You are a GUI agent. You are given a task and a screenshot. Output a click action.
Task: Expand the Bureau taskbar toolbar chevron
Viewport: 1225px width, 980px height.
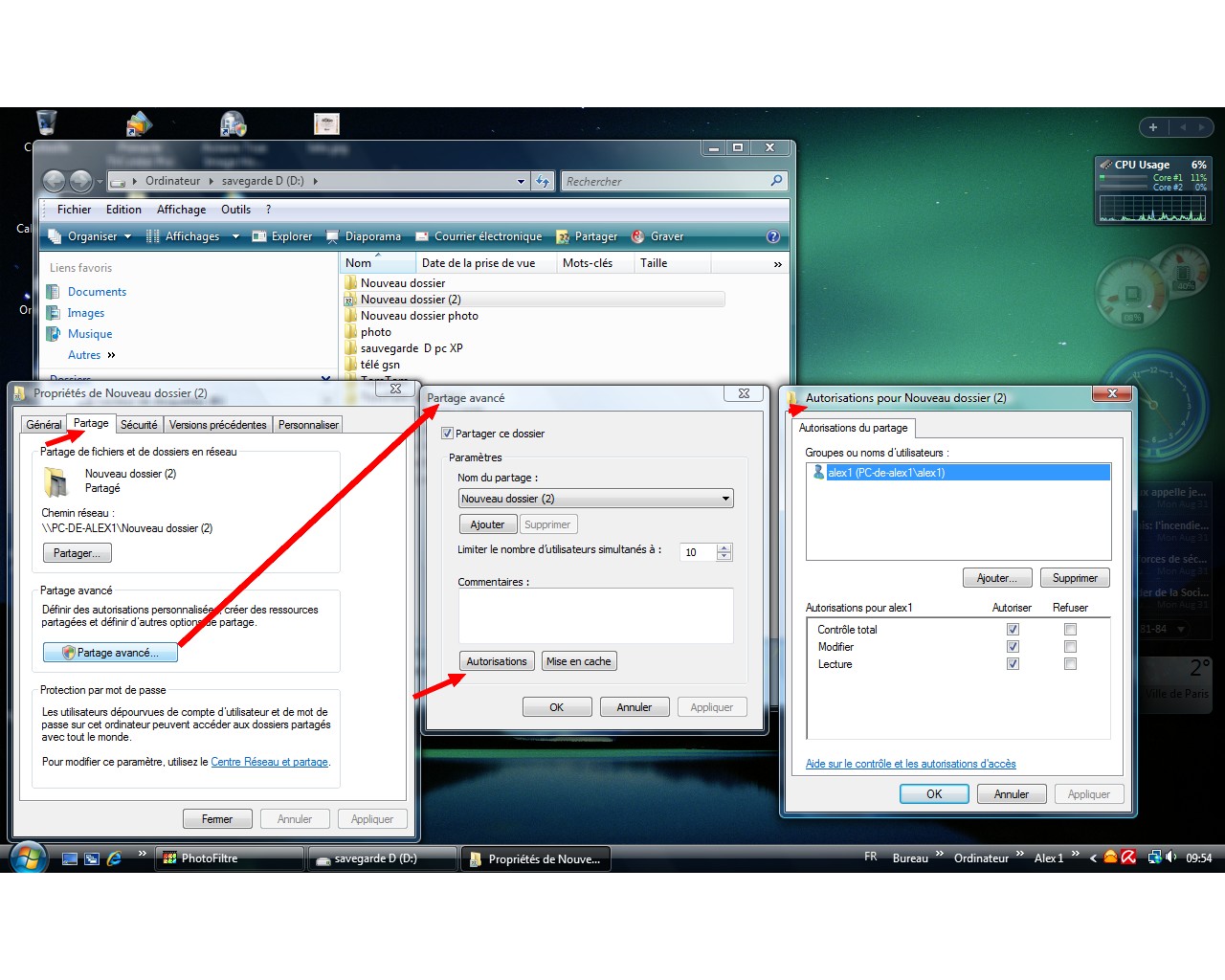click(x=939, y=854)
